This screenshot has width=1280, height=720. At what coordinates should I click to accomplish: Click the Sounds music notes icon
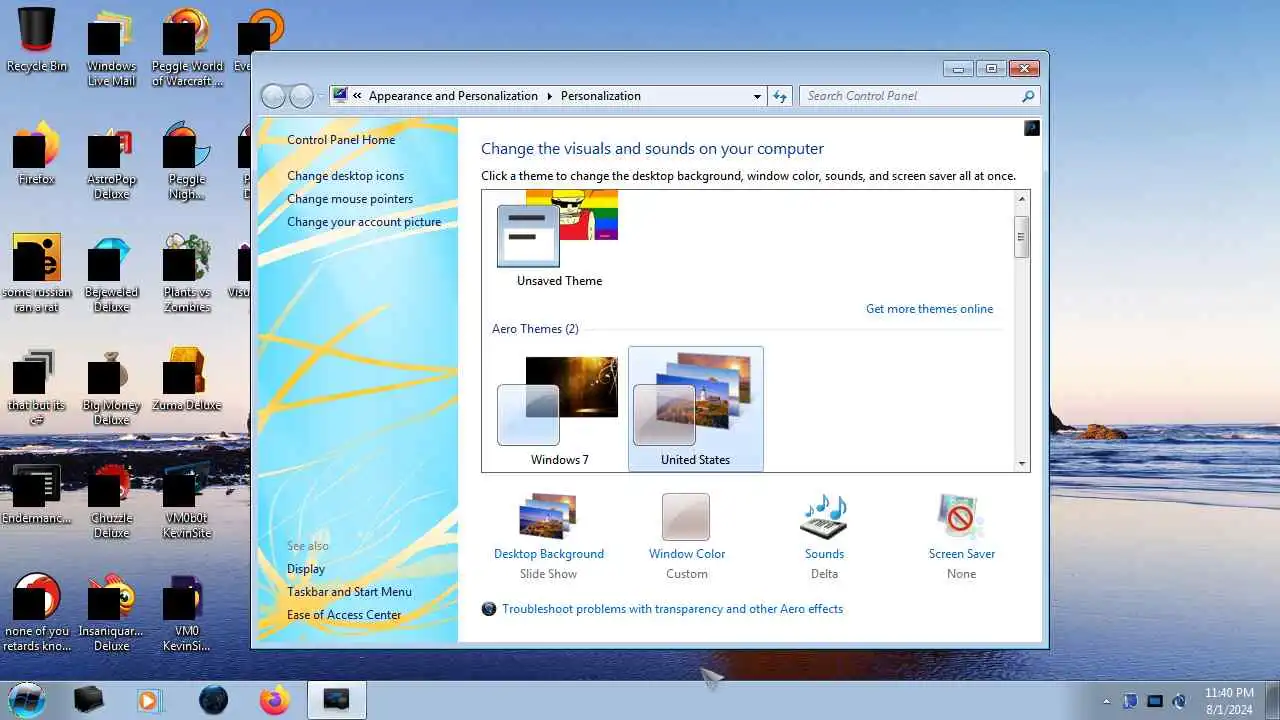824,517
